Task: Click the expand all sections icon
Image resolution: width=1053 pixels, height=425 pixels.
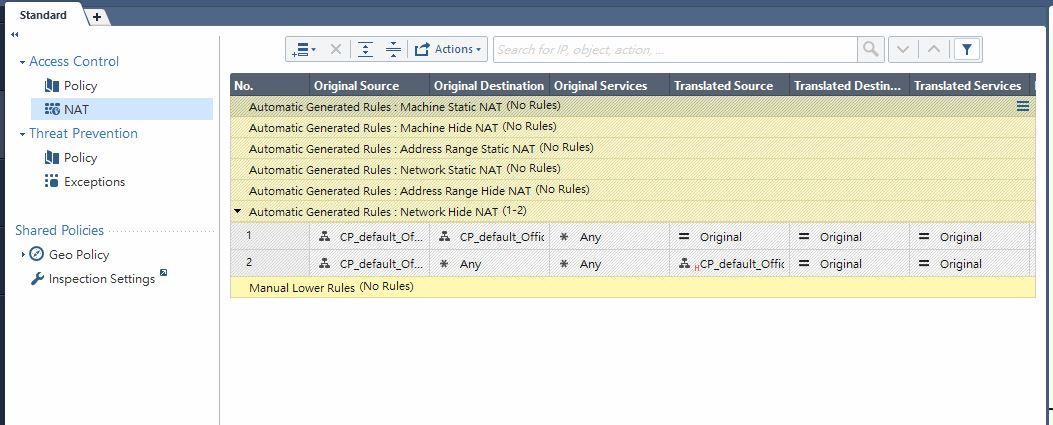Action: pos(365,49)
